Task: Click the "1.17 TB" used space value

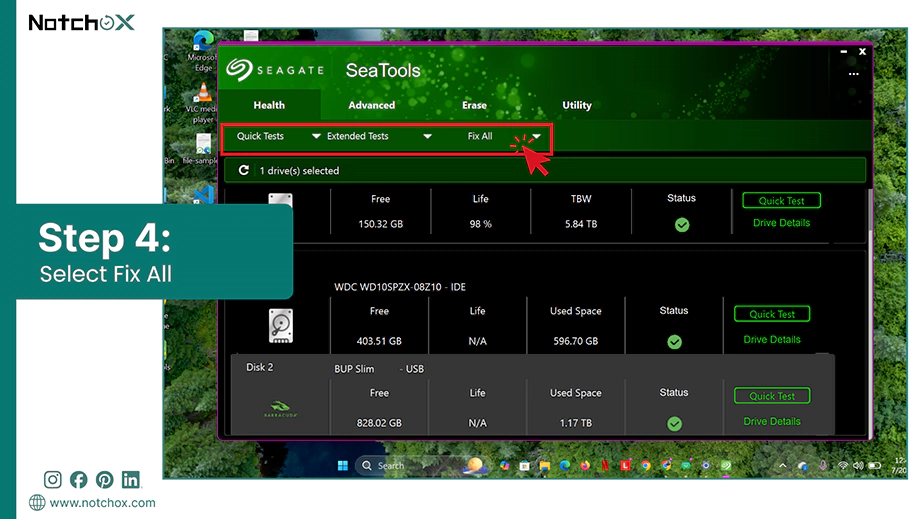Action: click(575, 423)
